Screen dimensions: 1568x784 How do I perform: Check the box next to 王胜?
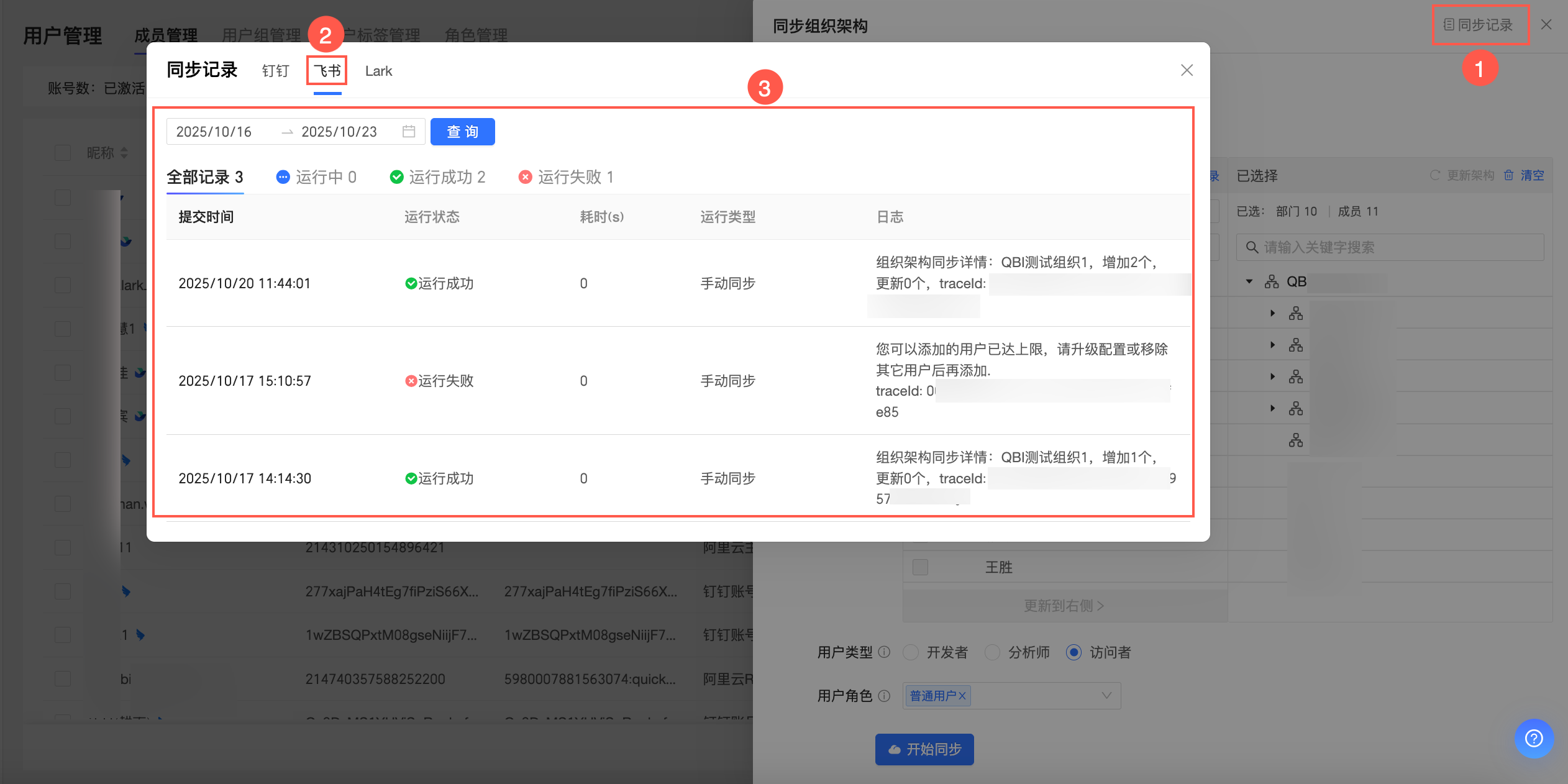point(920,567)
